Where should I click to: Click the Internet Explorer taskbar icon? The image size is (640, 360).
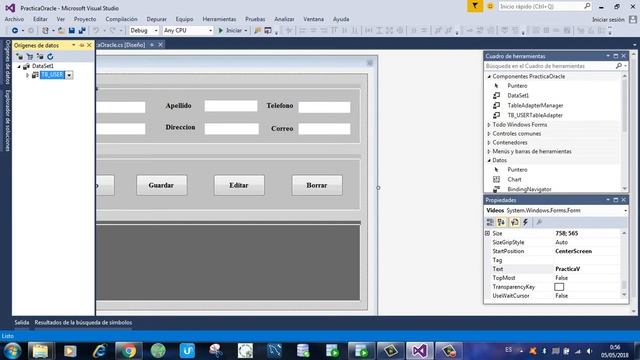tap(100, 351)
